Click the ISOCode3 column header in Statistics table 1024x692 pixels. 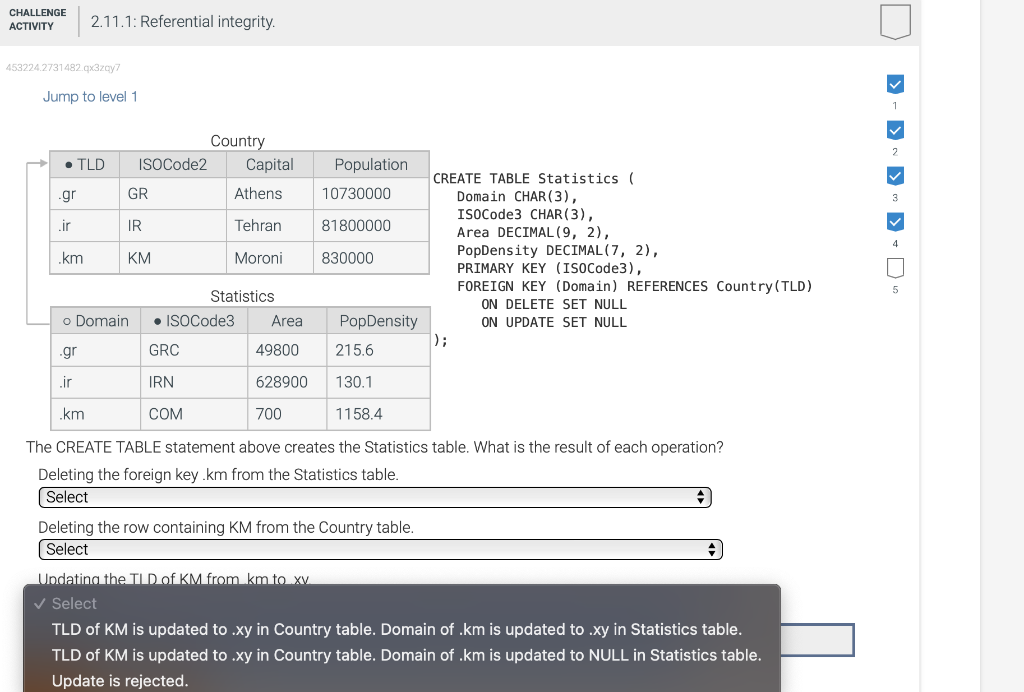(x=194, y=321)
